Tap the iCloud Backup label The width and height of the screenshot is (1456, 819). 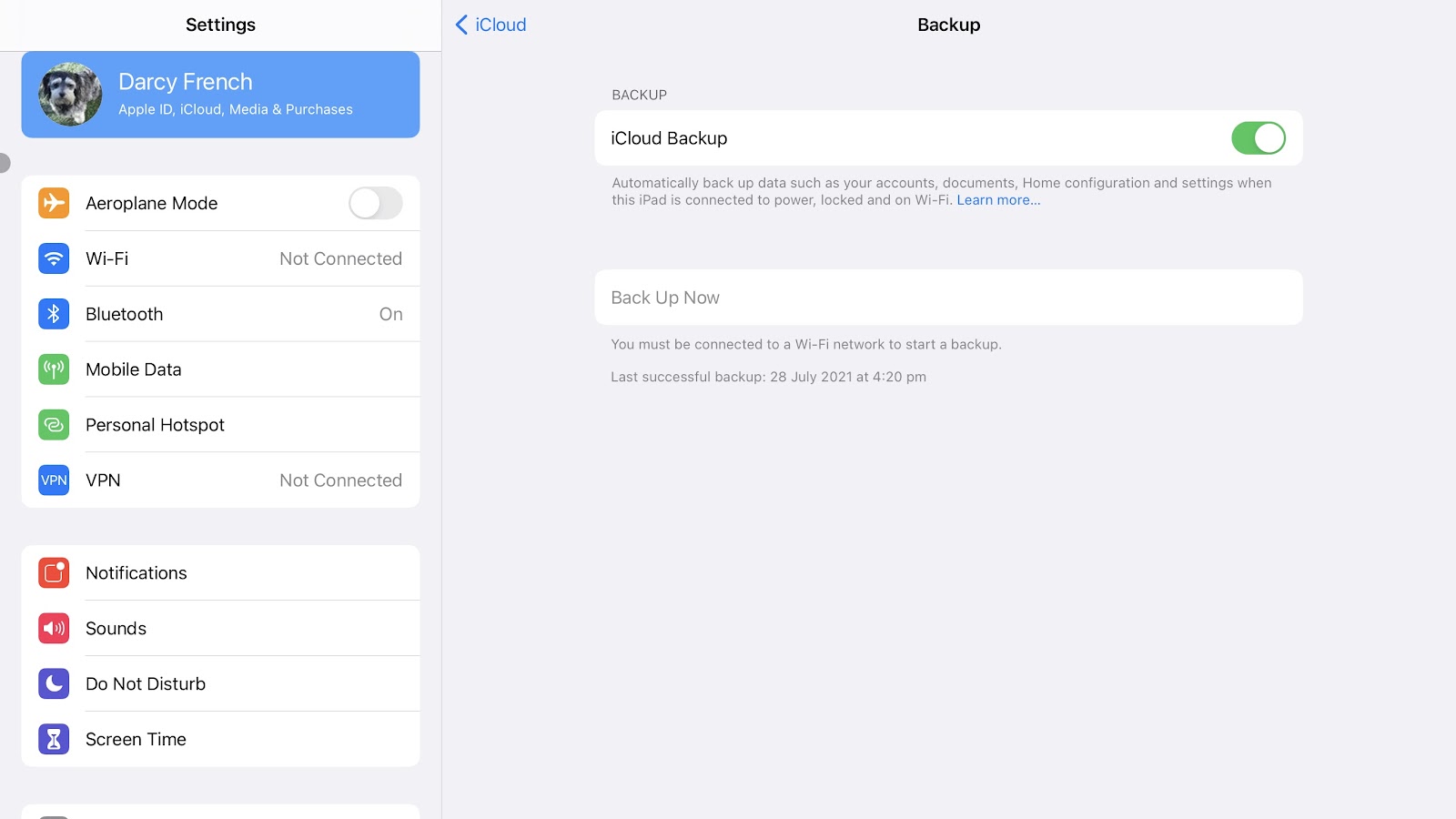point(669,138)
